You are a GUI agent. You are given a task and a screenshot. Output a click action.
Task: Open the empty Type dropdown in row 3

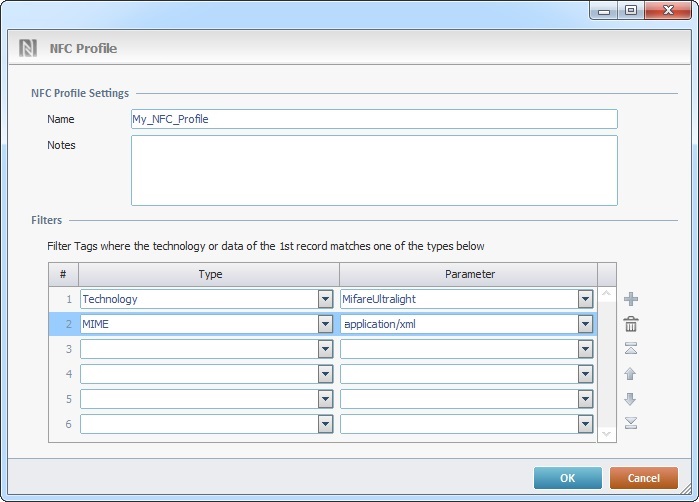(325, 349)
